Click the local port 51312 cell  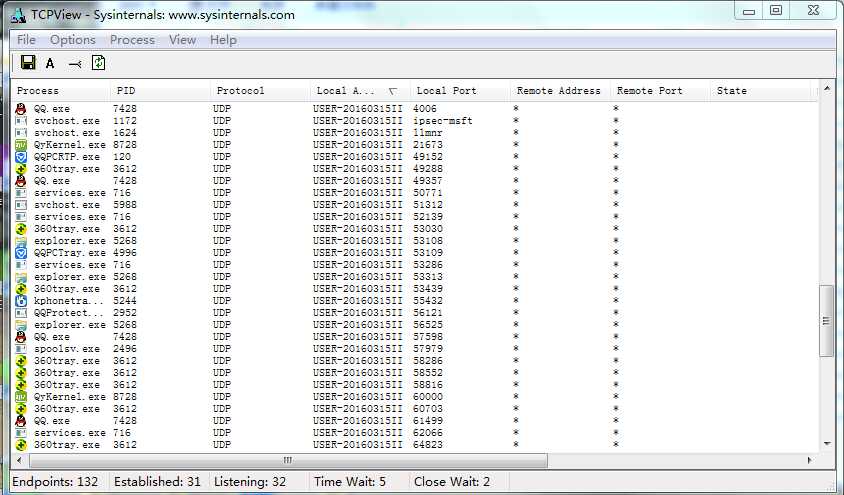[x=428, y=204]
